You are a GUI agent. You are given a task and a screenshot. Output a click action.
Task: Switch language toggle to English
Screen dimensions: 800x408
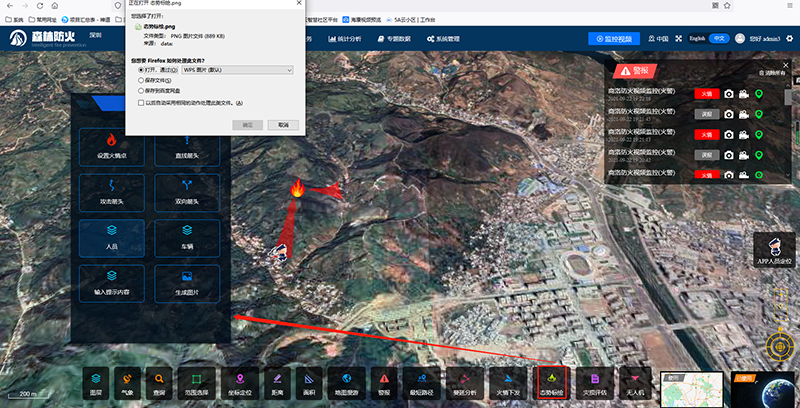pyautogui.click(x=697, y=38)
